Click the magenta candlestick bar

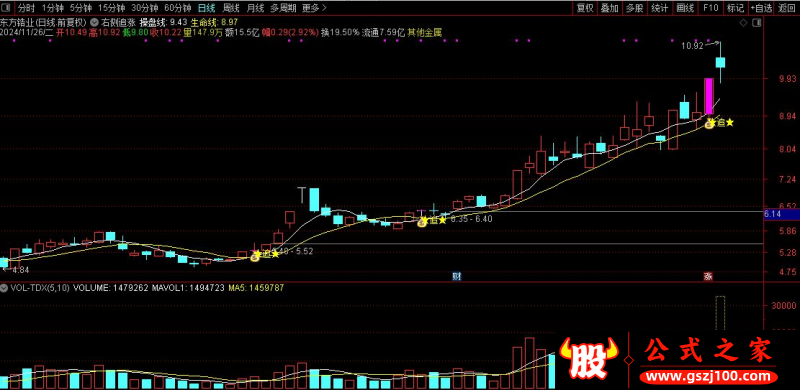point(708,96)
